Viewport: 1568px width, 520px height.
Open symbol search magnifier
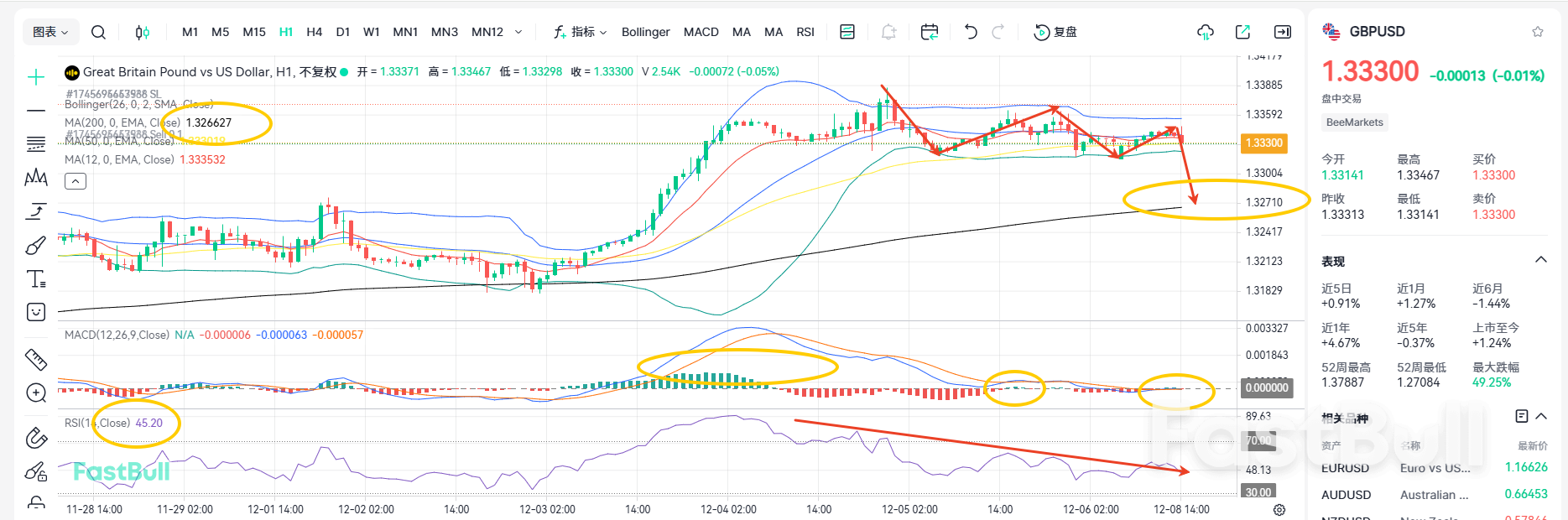point(98,32)
